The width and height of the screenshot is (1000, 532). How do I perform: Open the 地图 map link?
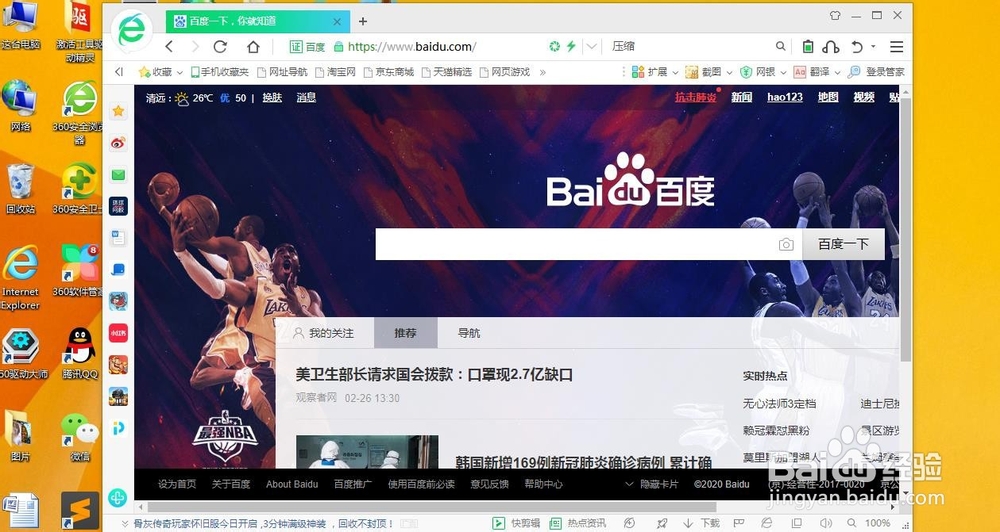click(828, 97)
